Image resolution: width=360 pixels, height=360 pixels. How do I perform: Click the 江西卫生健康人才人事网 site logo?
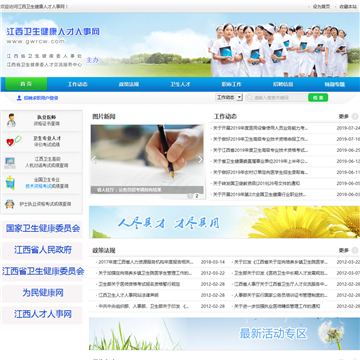click(x=53, y=32)
